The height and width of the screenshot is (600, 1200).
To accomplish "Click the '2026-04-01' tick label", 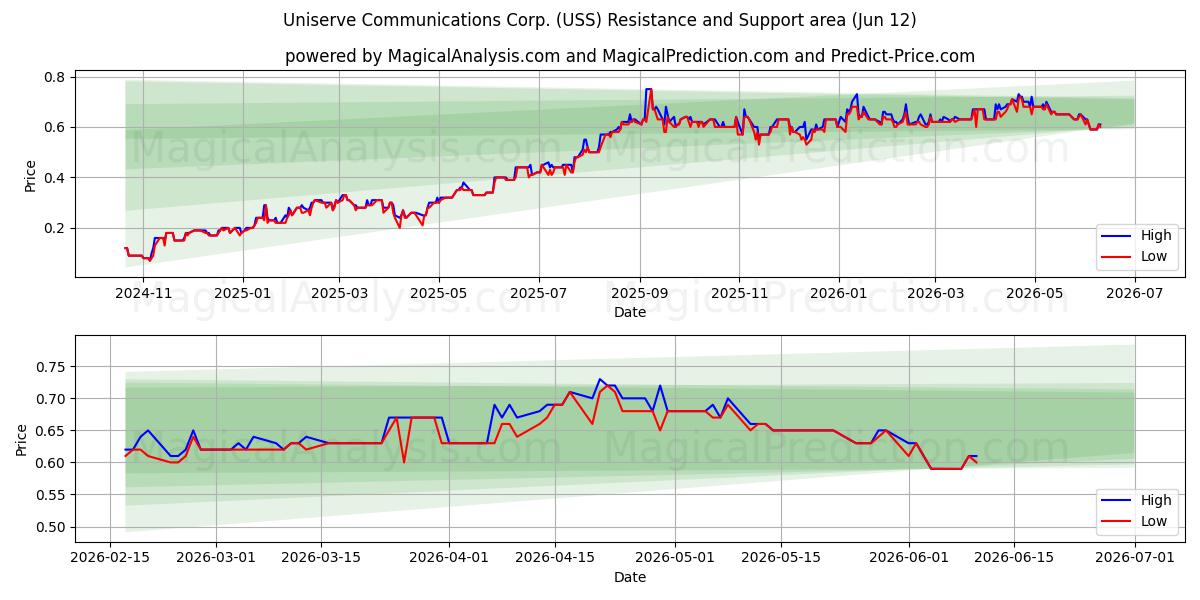I will coord(448,558).
